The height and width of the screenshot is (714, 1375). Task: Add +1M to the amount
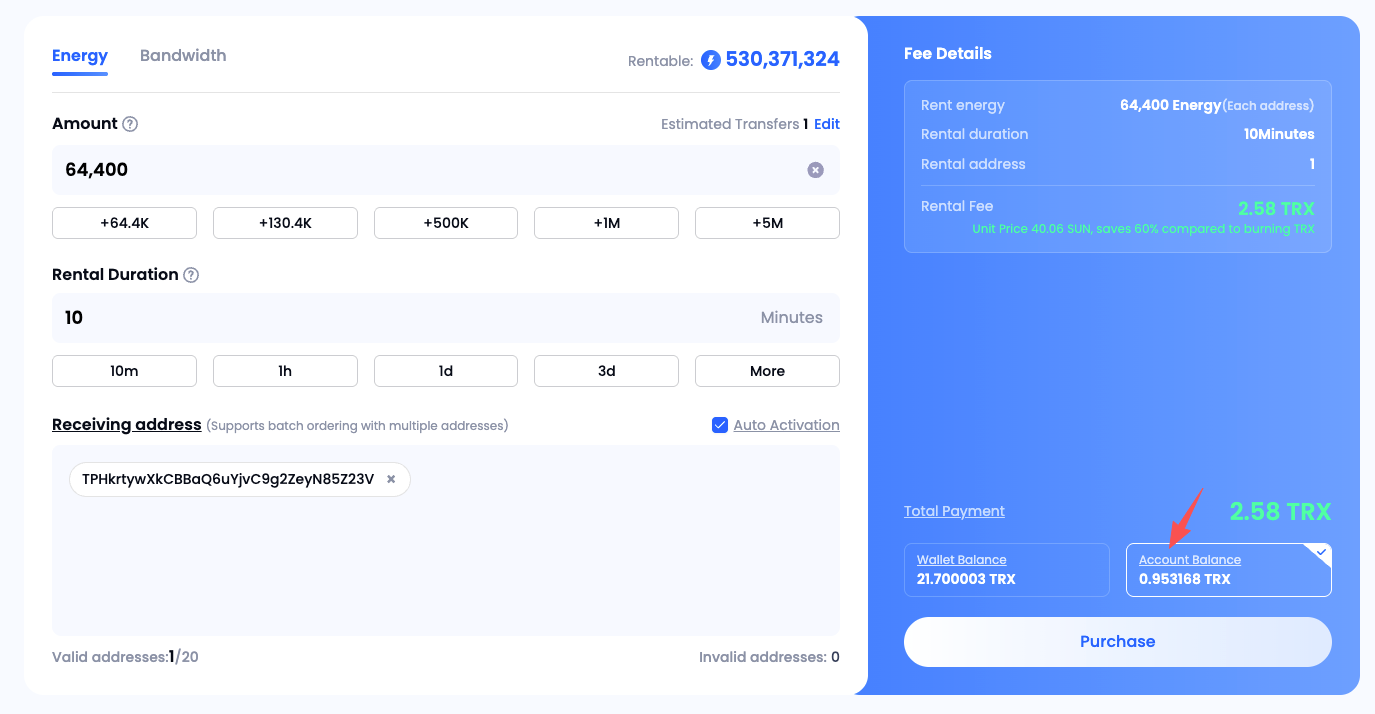click(x=607, y=223)
